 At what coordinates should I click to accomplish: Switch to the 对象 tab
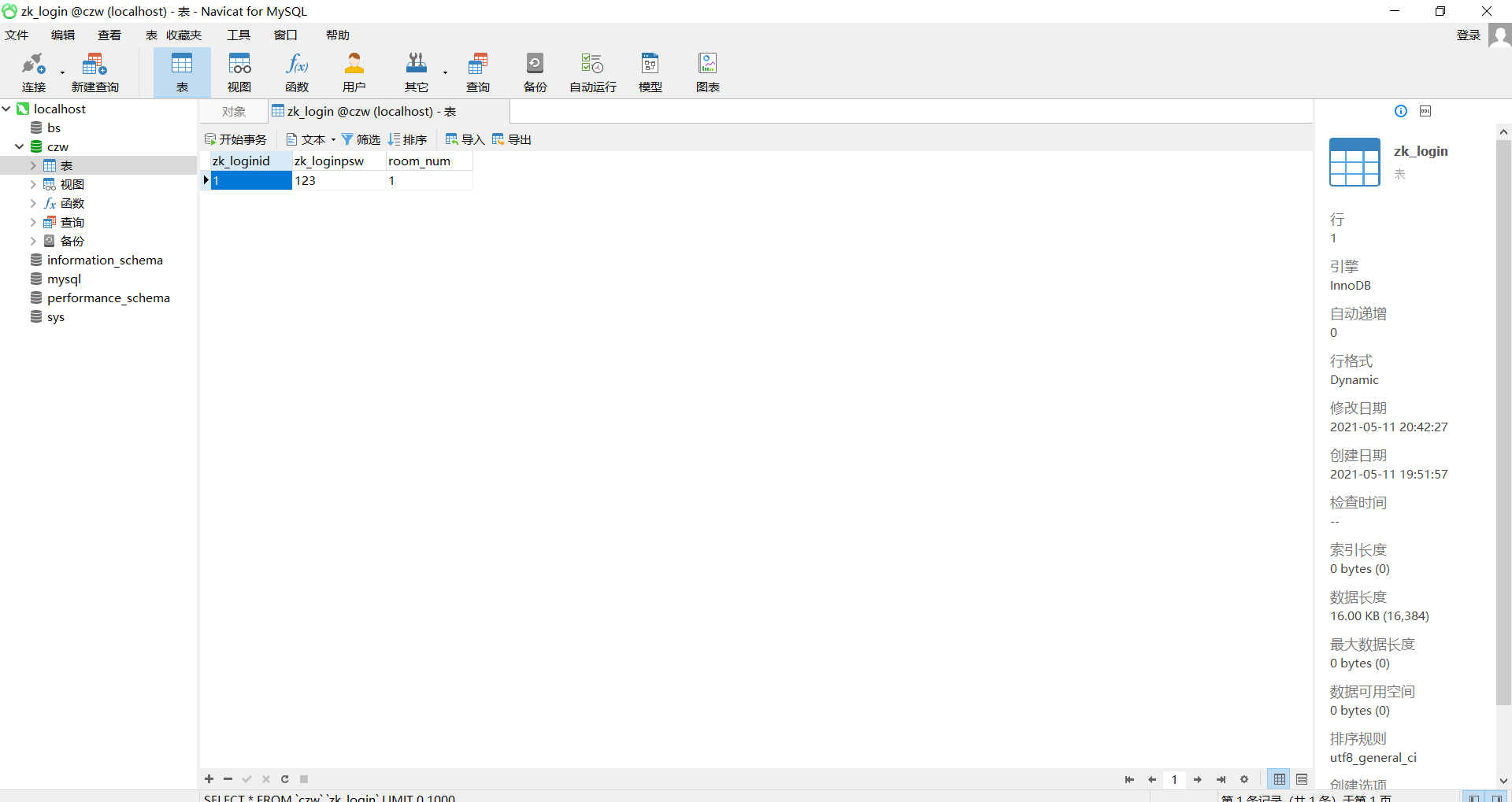pos(234,112)
